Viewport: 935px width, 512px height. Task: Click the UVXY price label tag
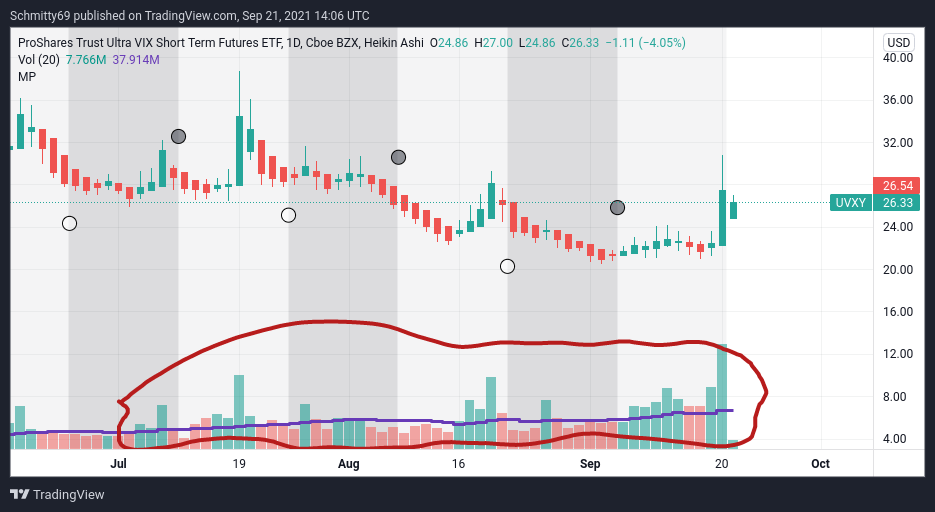[851, 203]
